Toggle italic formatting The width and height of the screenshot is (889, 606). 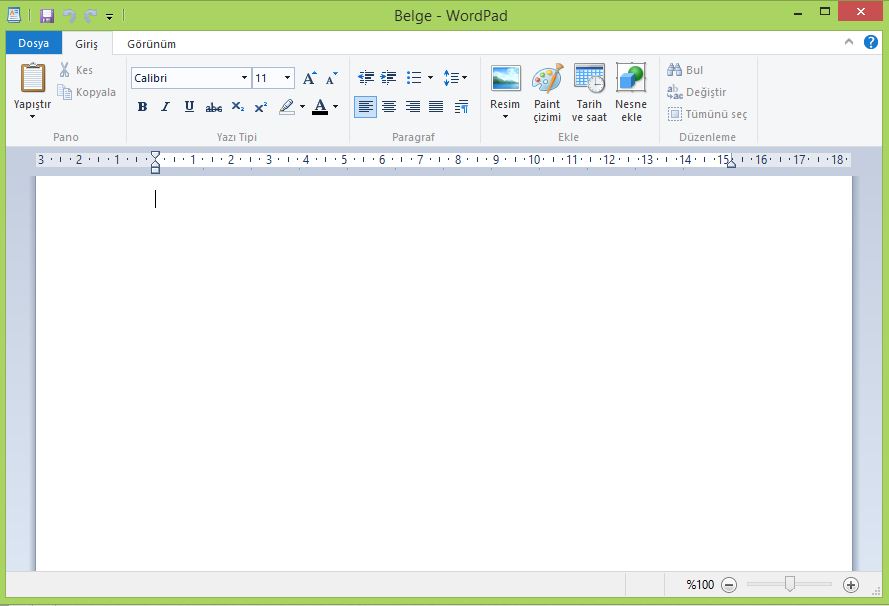click(166, 107)
